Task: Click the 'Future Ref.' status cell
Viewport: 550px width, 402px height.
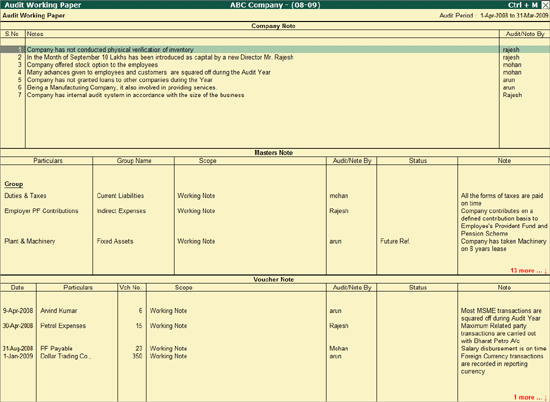Action: 395,241
